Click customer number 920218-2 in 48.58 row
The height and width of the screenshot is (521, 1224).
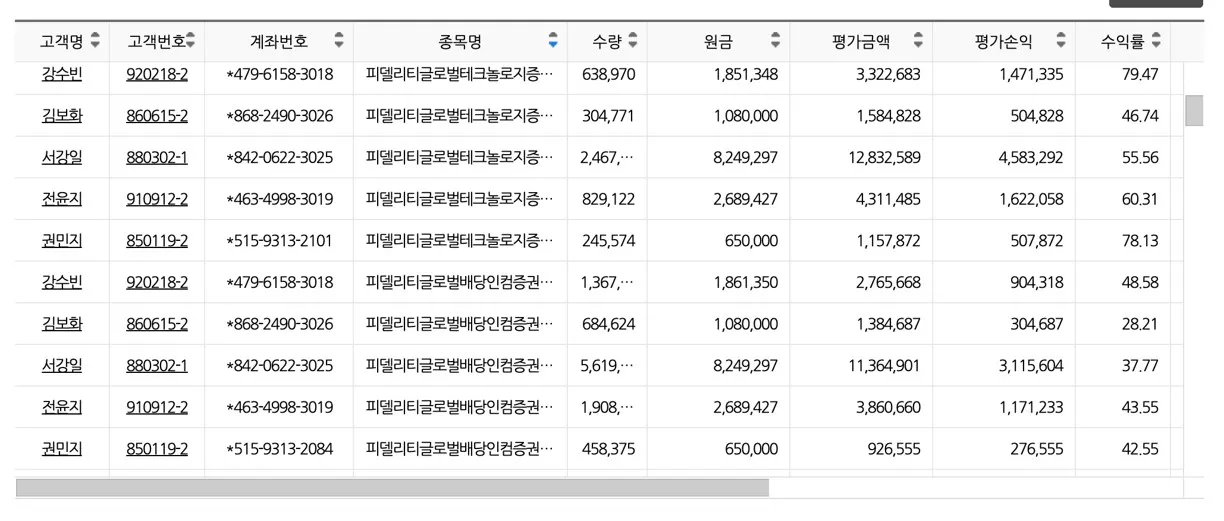(157, 283)
